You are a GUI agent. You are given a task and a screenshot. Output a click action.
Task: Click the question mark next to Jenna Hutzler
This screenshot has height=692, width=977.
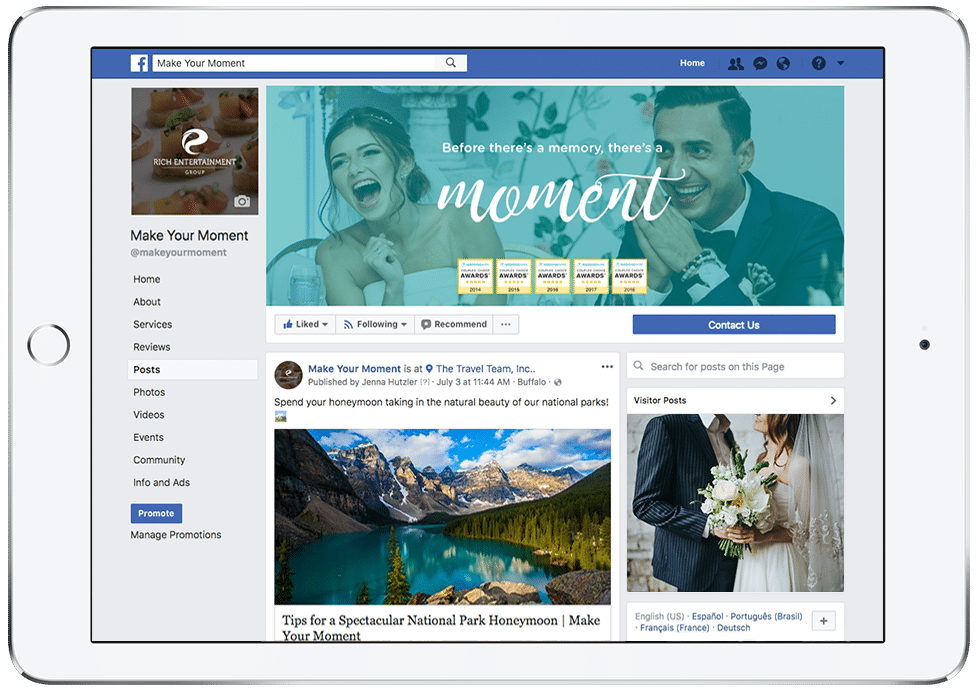(x=425, y=382)
